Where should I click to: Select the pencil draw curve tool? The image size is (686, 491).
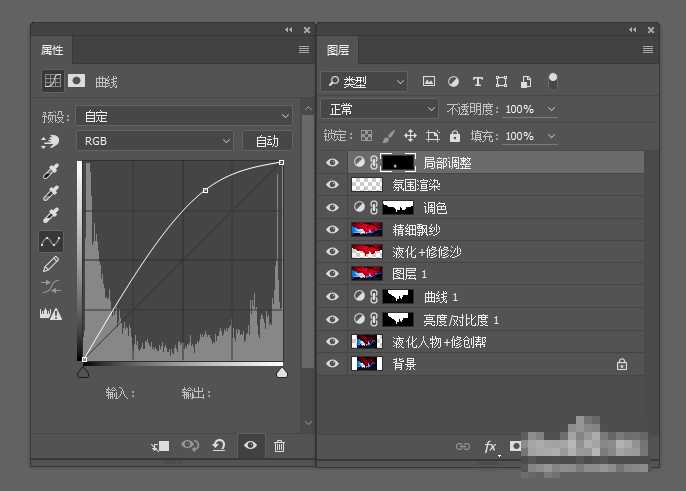[x=50, y=264]
